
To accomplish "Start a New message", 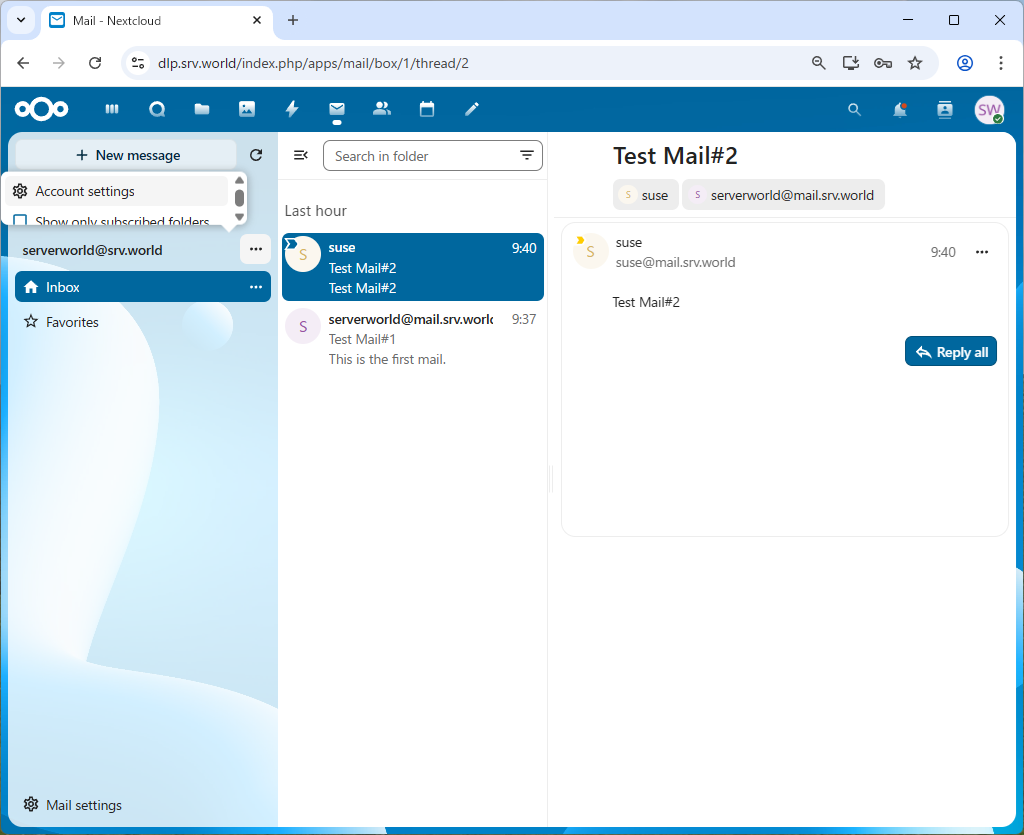I will click(127, 155).
